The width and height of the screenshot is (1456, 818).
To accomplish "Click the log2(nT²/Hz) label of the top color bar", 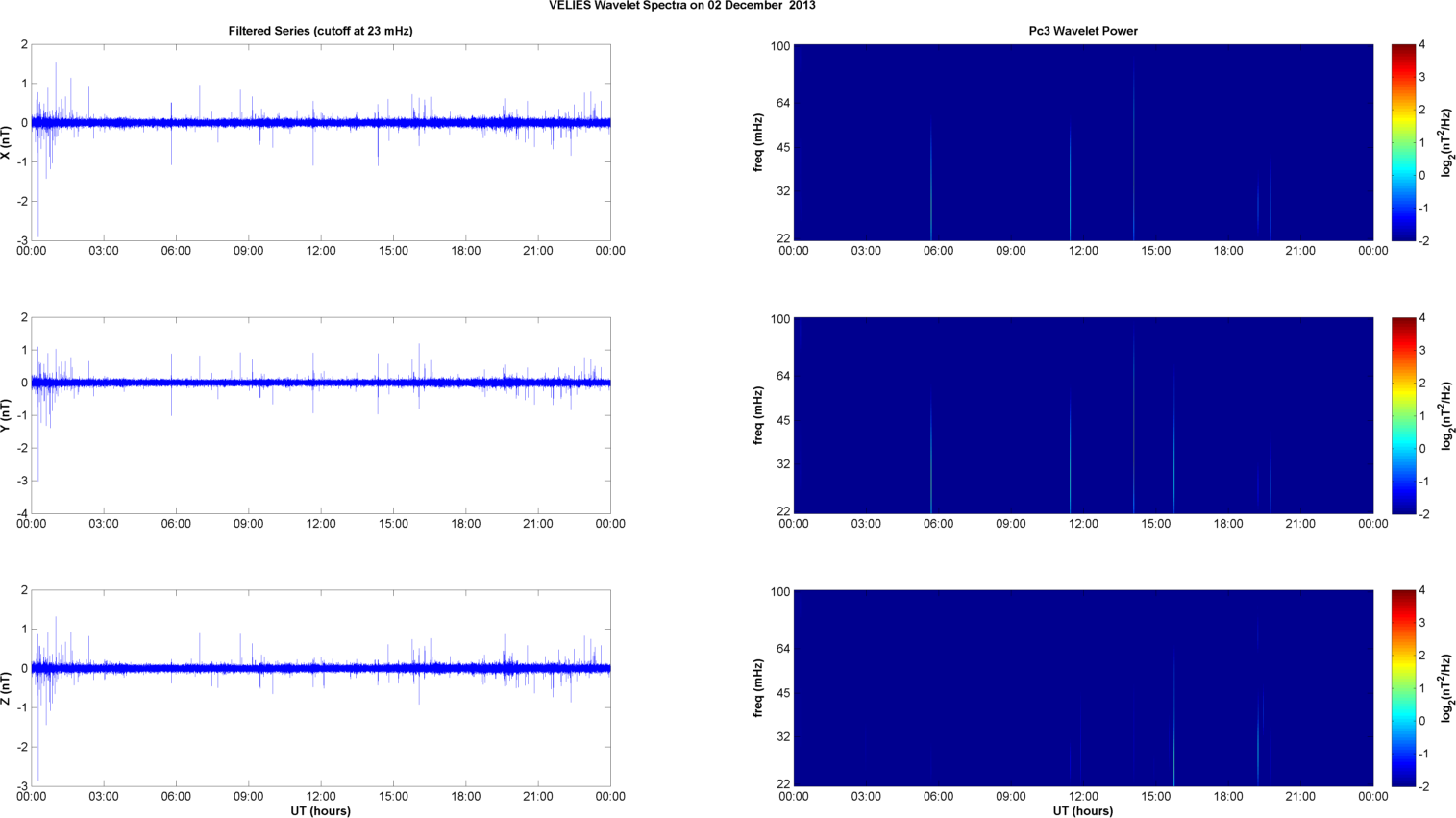I will tap(1445, 142).
